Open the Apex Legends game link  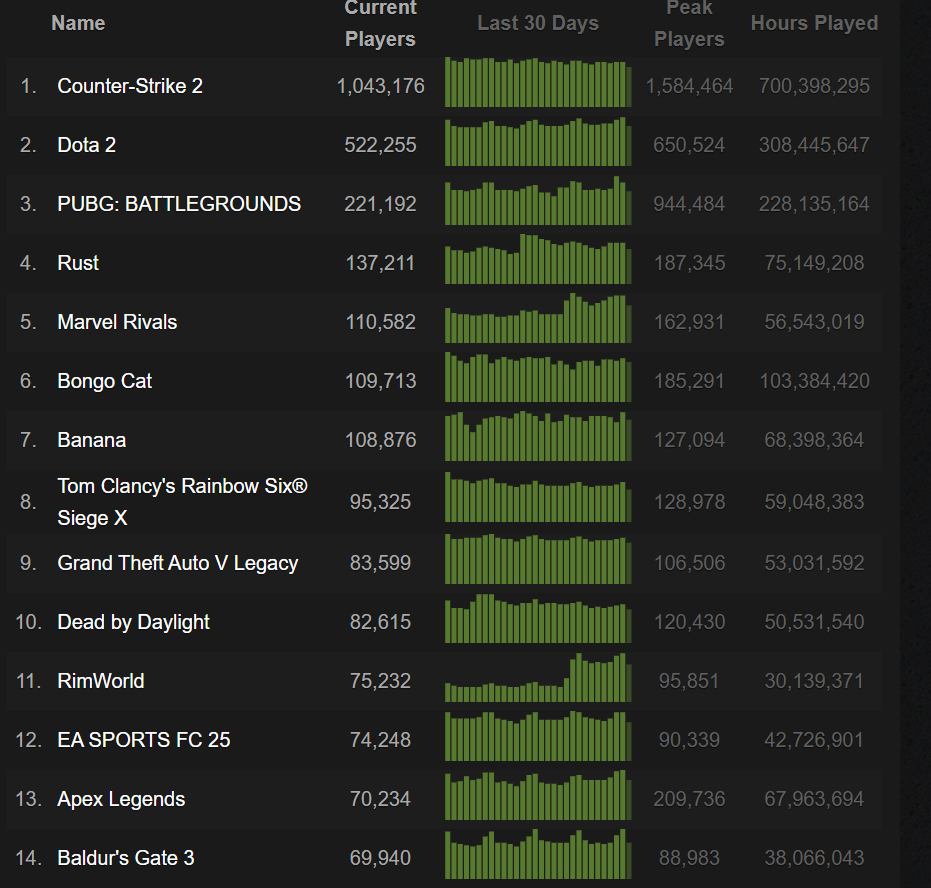click(x=121, y=799)
